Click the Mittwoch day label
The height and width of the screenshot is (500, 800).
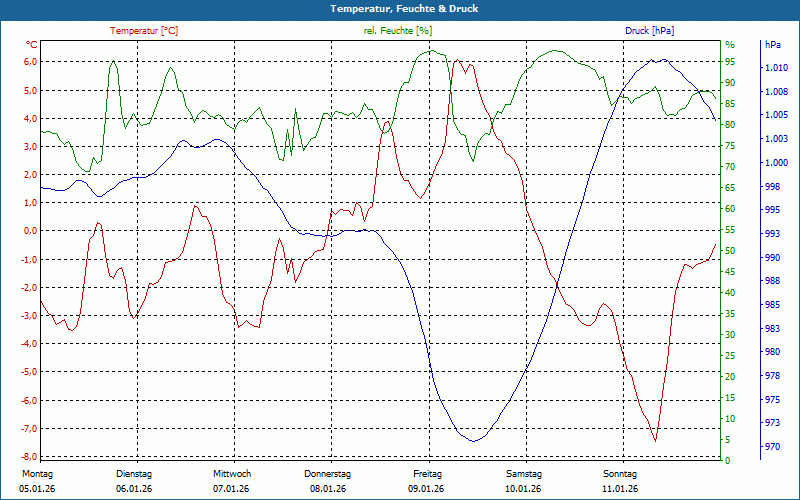tap(232, 474)
